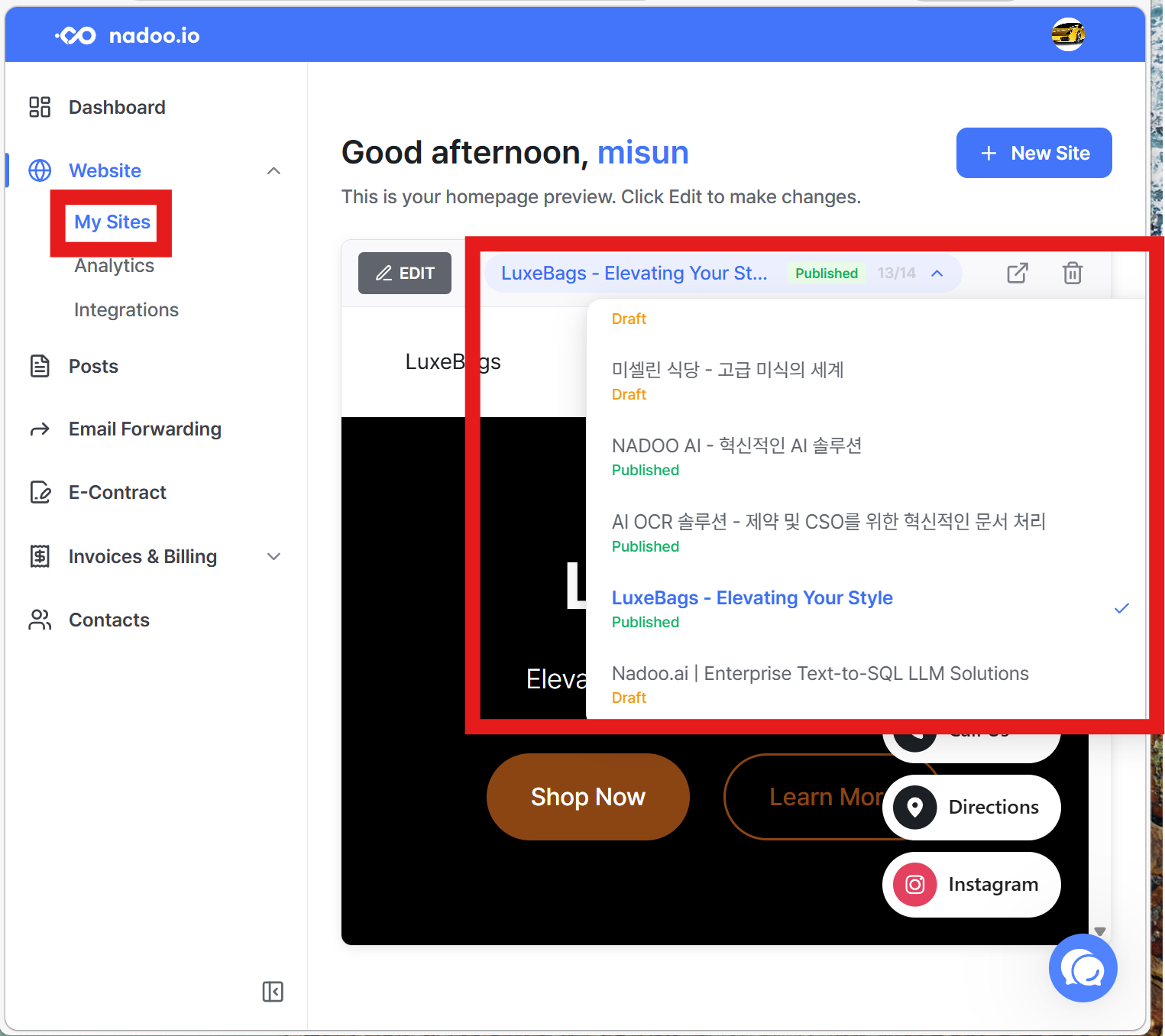Open the Website menu item
Image resolution: width=1165 pixels, height=1036 pixels.
(x=105, y=170)
